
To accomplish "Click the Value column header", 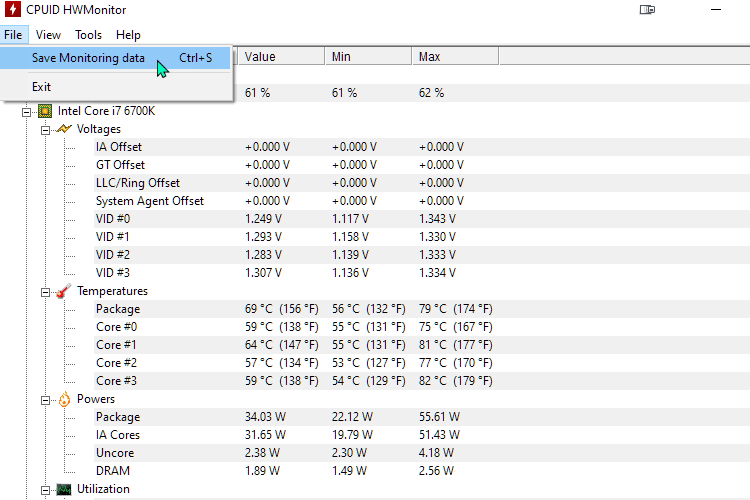I will [282, 56].
